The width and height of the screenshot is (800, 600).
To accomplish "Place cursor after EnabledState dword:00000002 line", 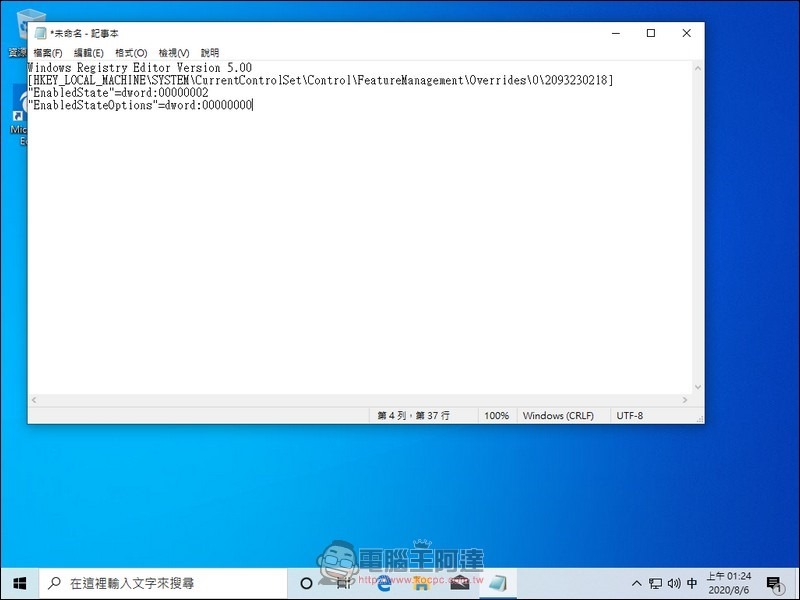I will pyautogui.click(x=209, y=93).
